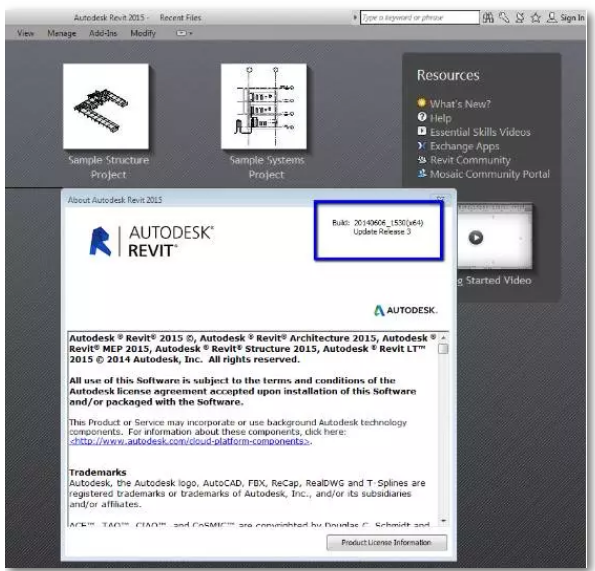Click the What's New sun icon

pyautogui.click(x=422, y=102)
